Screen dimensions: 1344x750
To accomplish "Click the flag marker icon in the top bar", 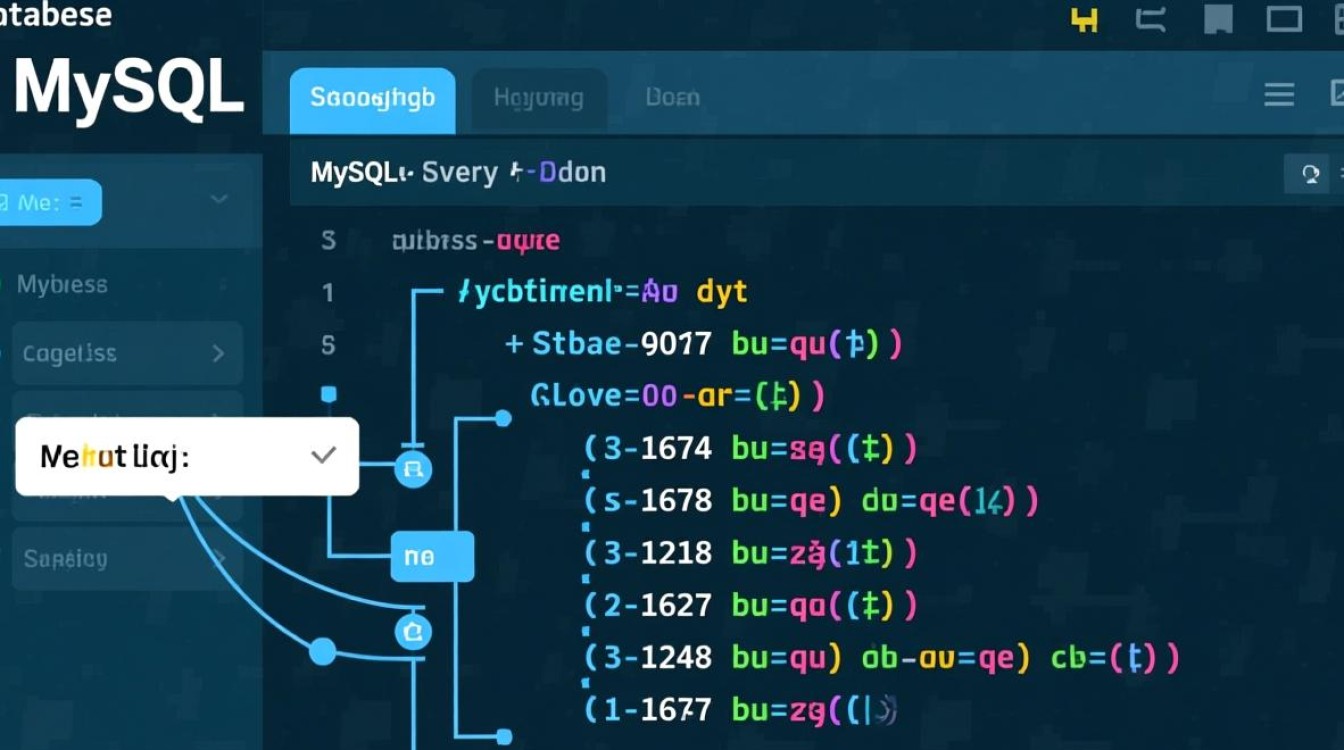I will point(1217,17).
